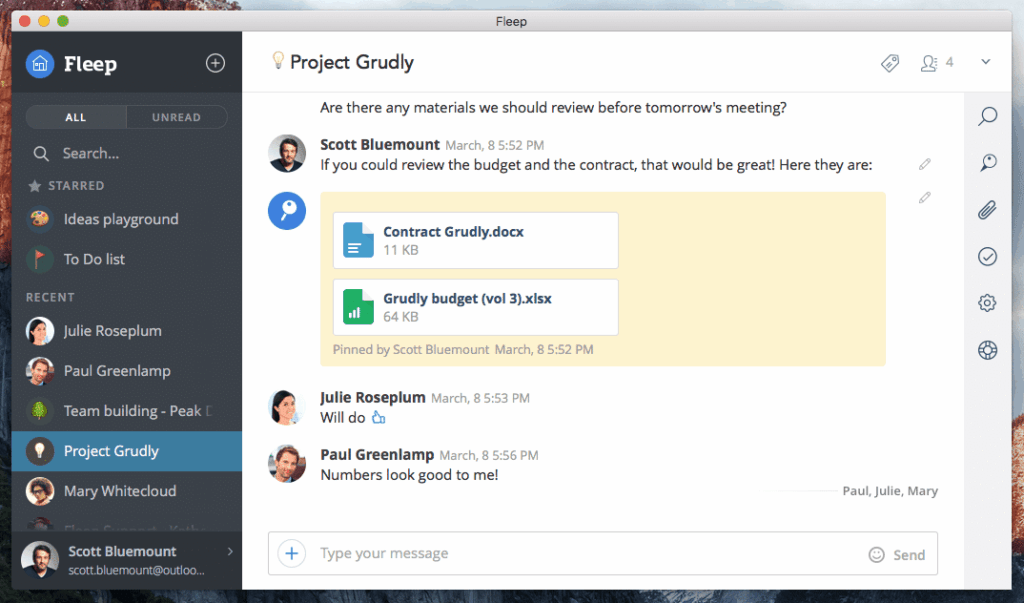
Task: Expand Scott Bluemount account chevron
Action: coord(230,551)
